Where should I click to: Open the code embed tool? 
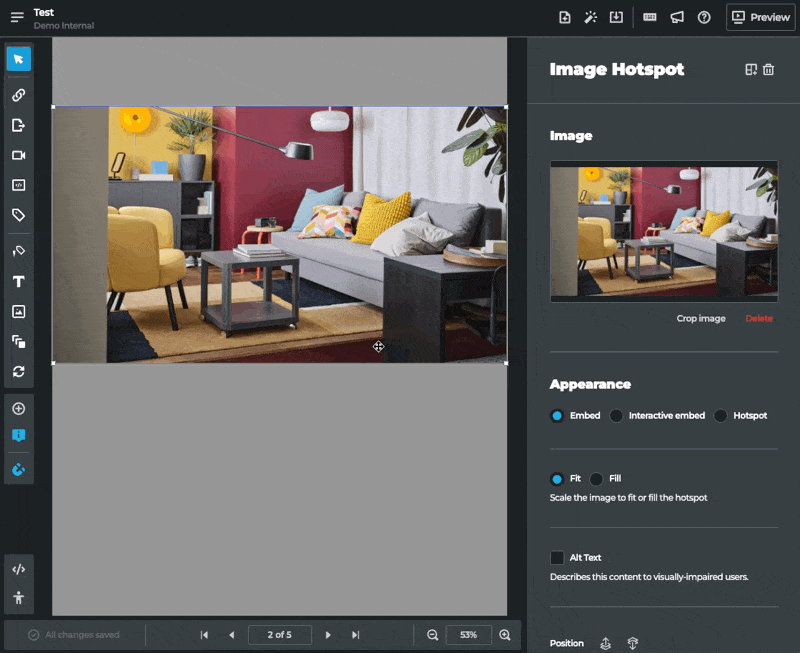coord(18,185)
